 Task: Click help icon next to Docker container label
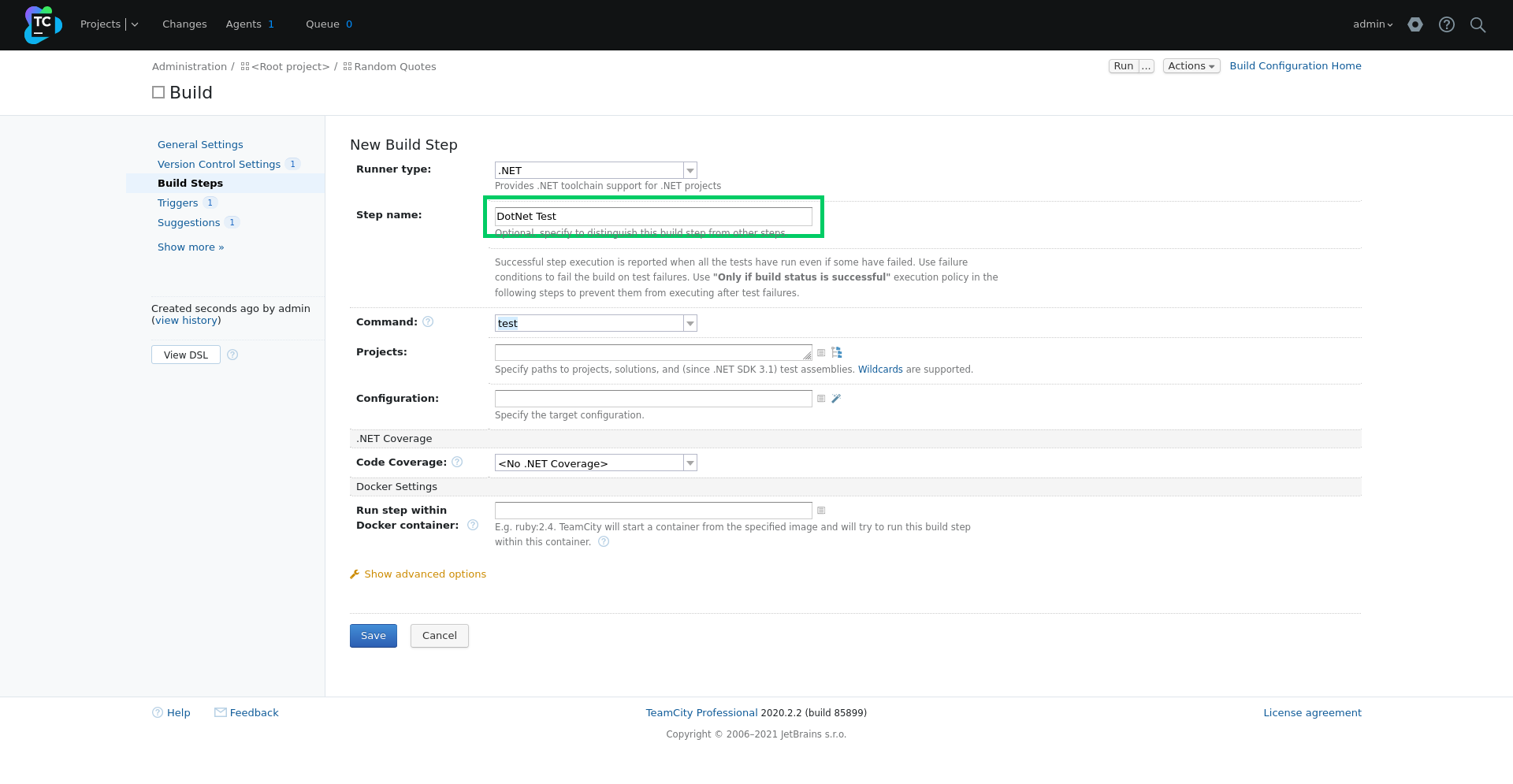tap(473, 525)
